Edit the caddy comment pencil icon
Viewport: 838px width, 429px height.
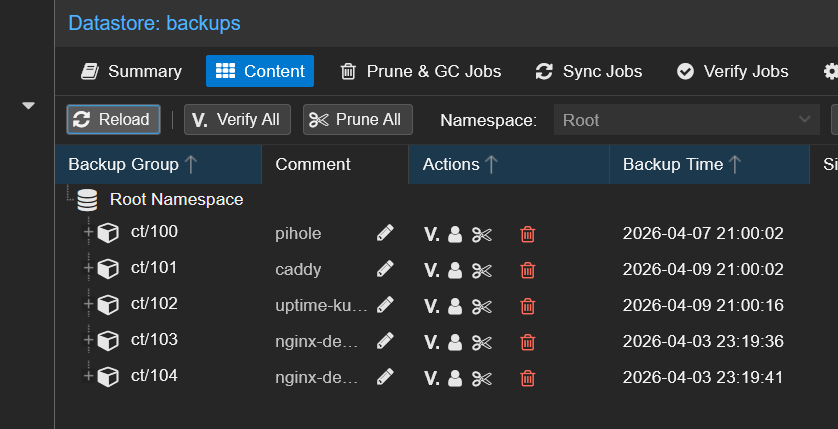(385, 269)
